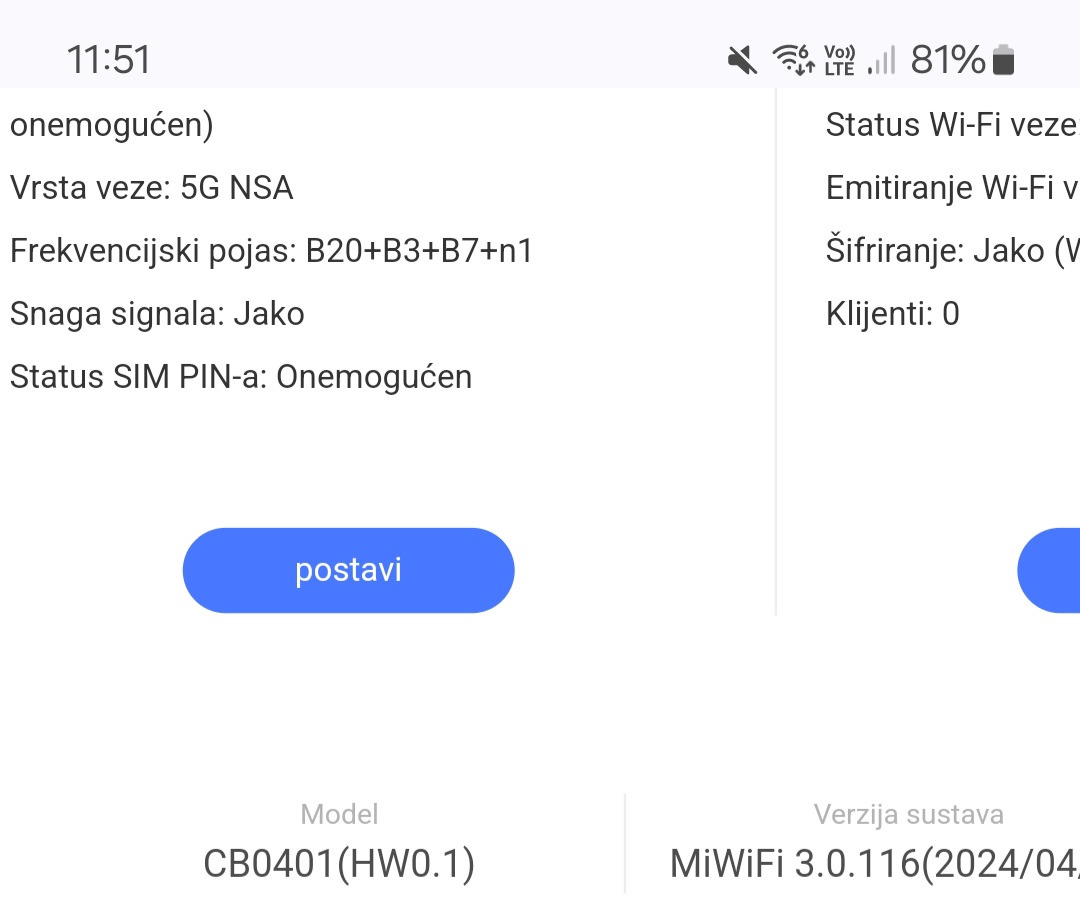
Task: Tap the "Emitiranje Wi-Fi" line
Action: coord(952,188)
